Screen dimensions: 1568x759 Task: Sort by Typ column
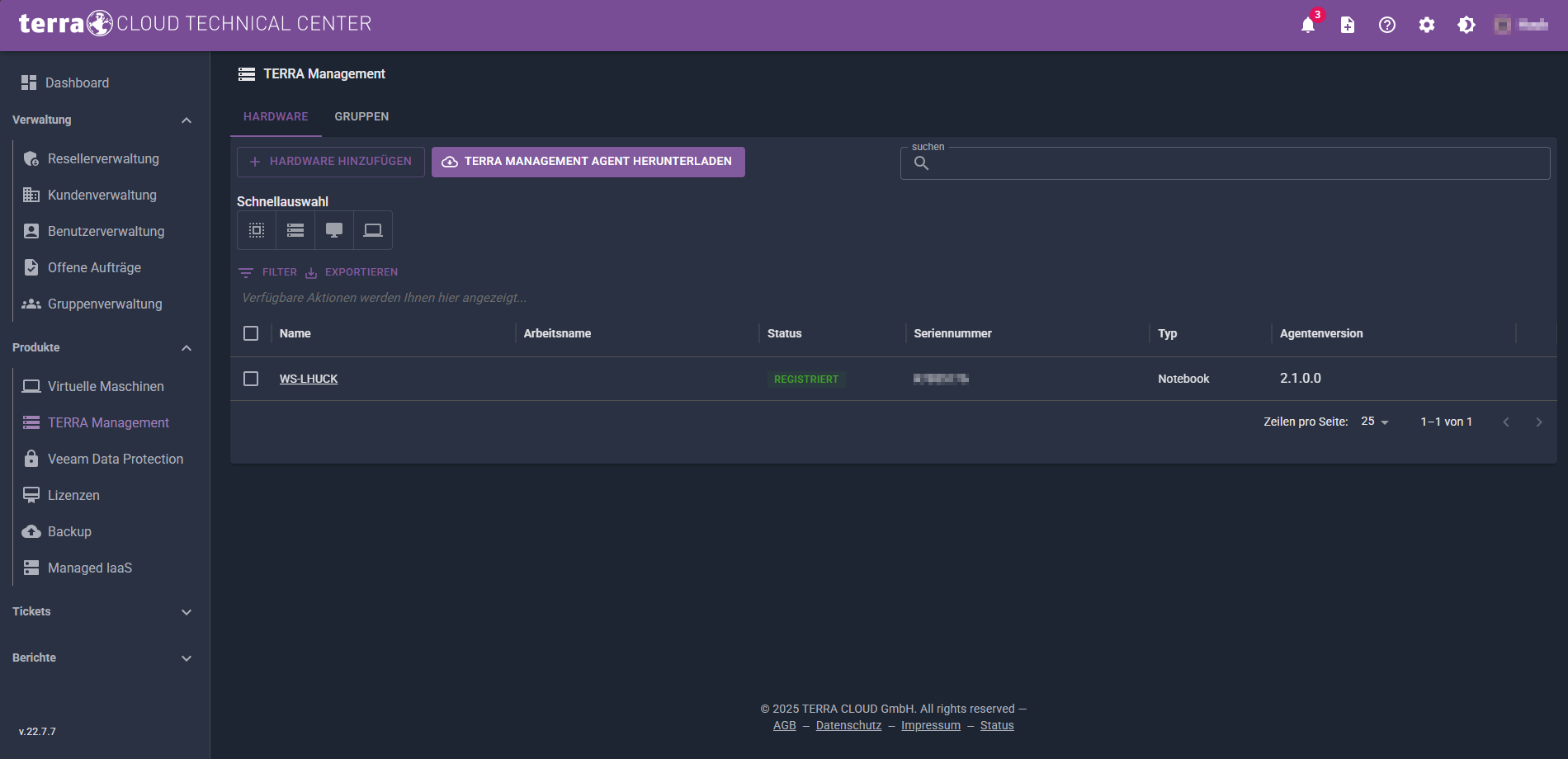click(1168, 333)
